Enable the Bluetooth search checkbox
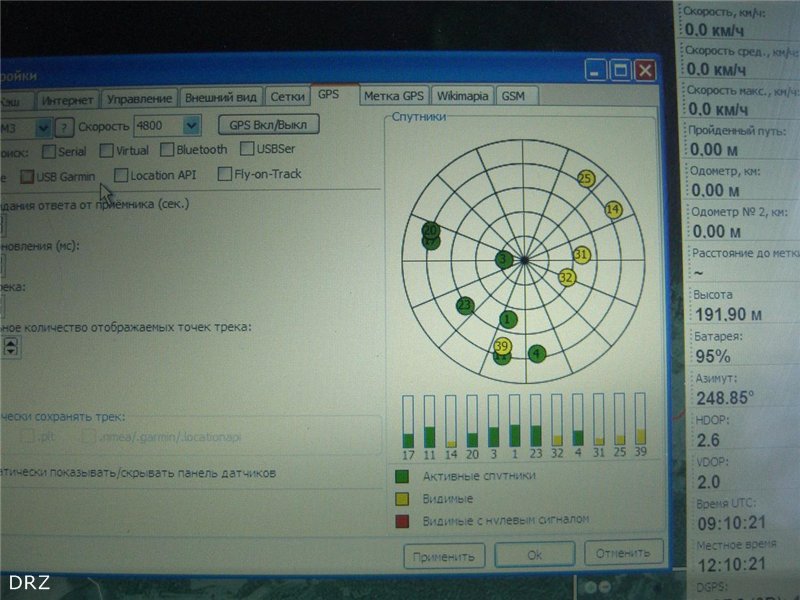This screenshot has height=600, width=800. (167, 149)
